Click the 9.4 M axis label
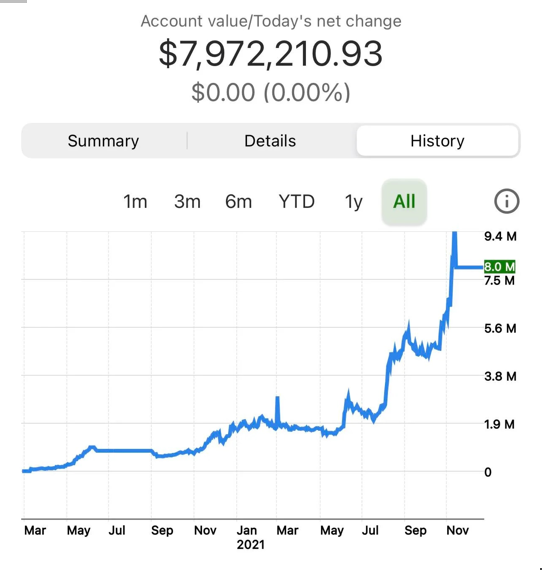544x570 pixels. point(500,236)
